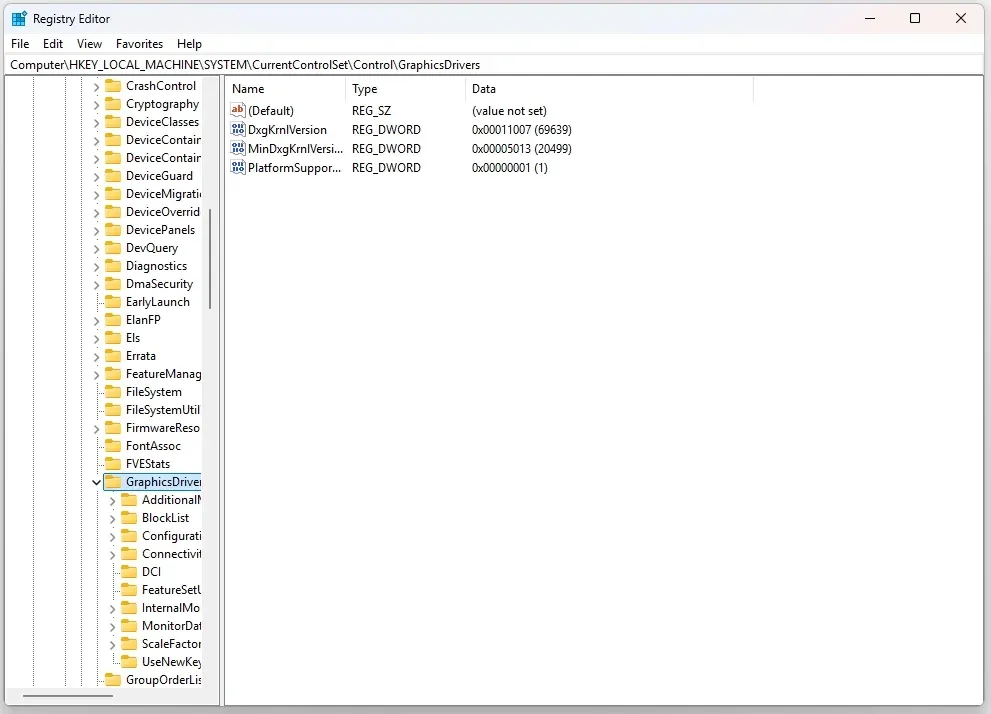991x714 pixels.
Task: Expand the ScaleFactors subkey
Action: (112, 644)
